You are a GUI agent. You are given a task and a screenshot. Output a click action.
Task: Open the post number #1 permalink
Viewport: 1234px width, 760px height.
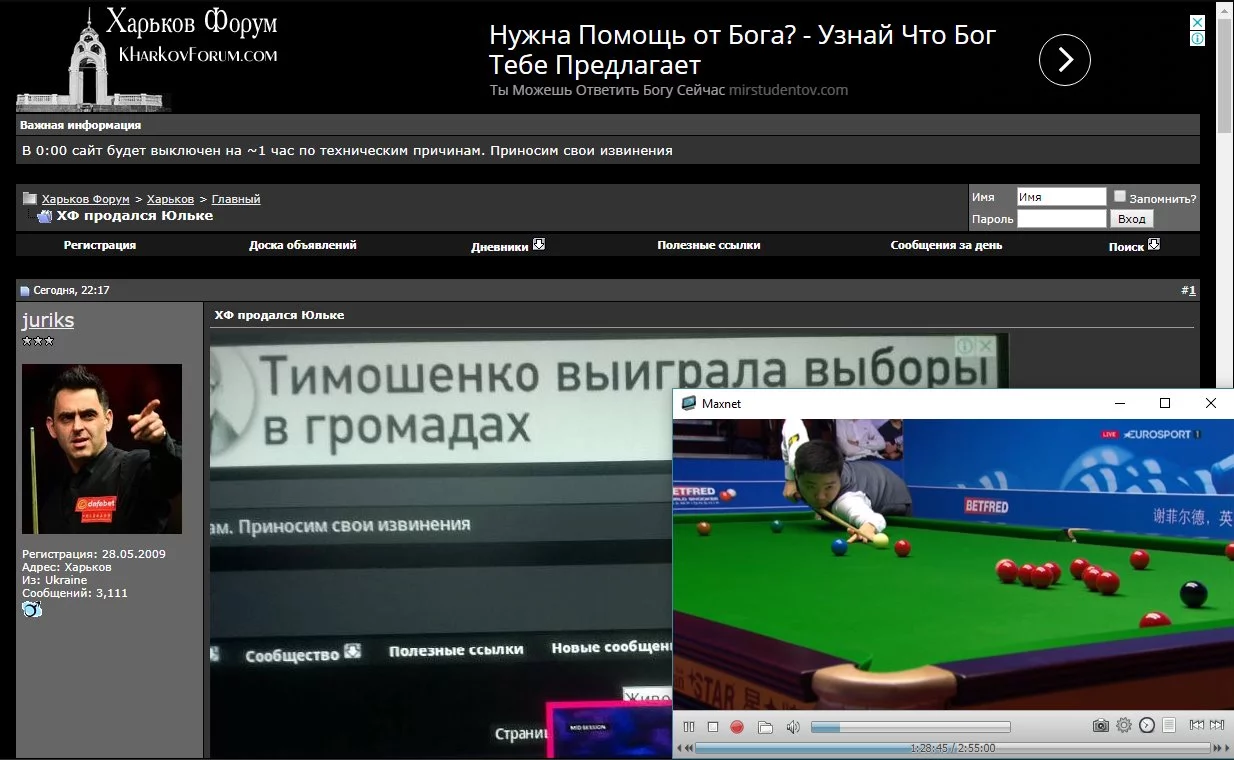1191,290
